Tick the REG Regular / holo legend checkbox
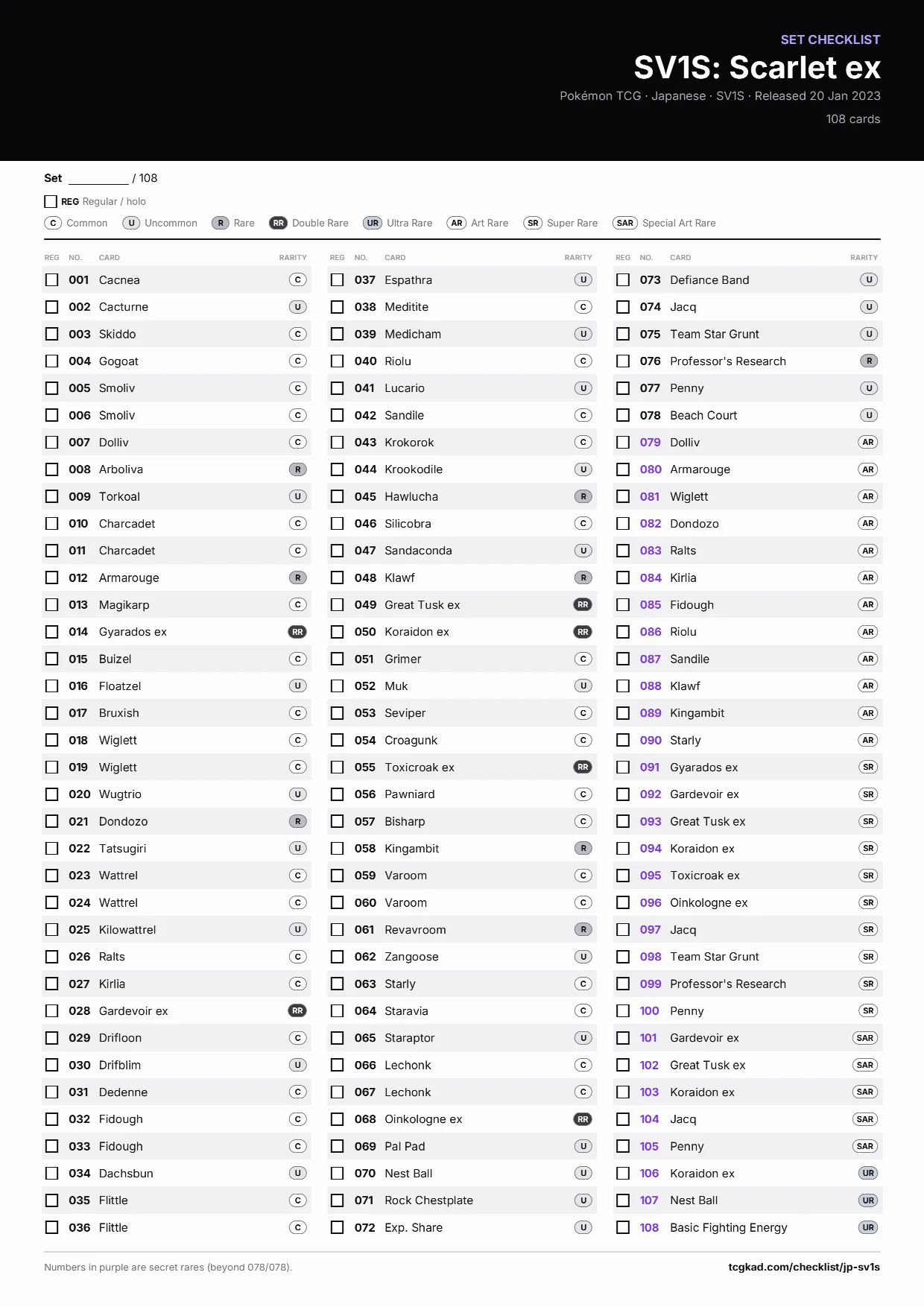Viewport: 924px width, 1307px height. [51, 201]
